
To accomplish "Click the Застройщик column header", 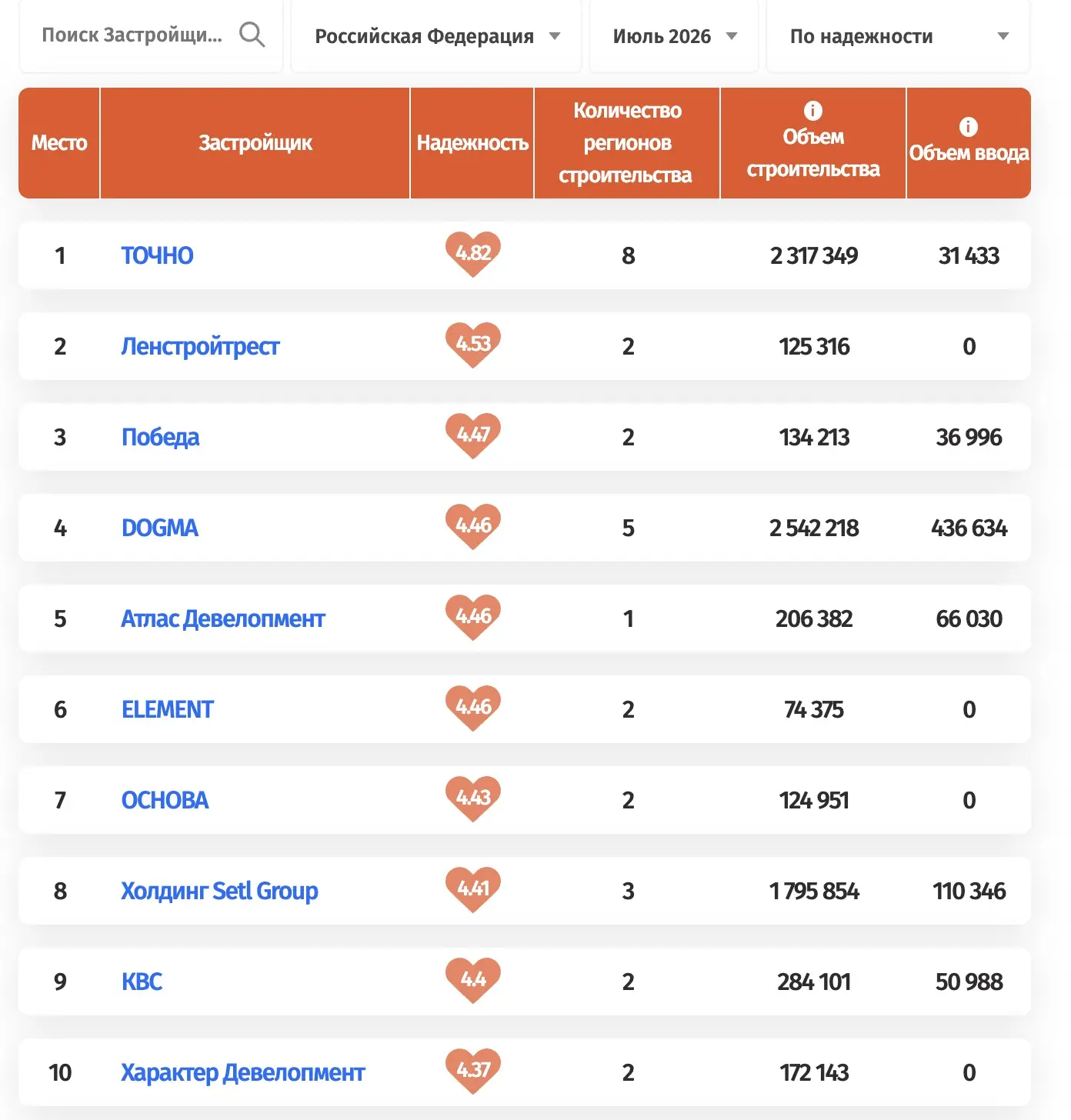I will 255,143.
